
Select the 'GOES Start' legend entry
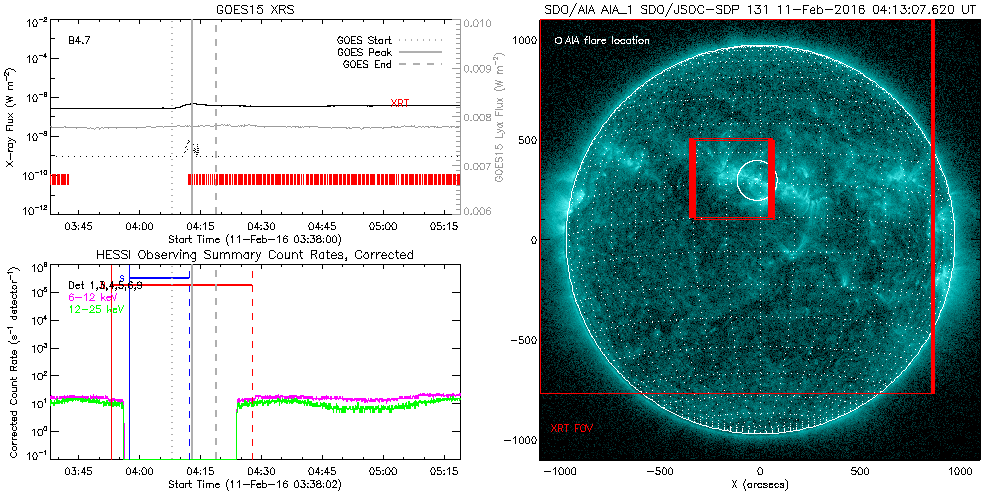pos(363,41)
